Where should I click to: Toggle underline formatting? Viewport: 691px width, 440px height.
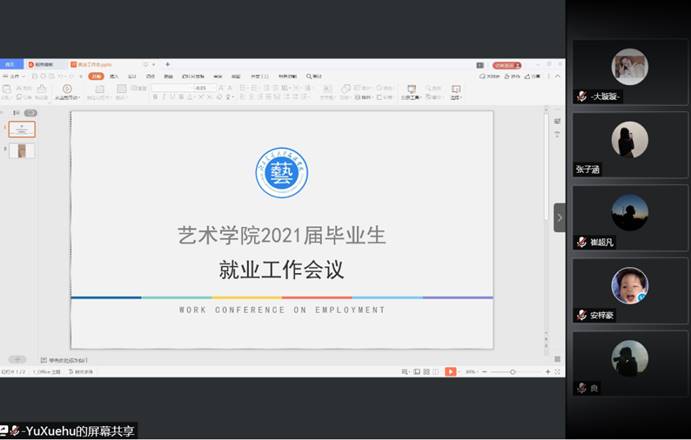172,97
